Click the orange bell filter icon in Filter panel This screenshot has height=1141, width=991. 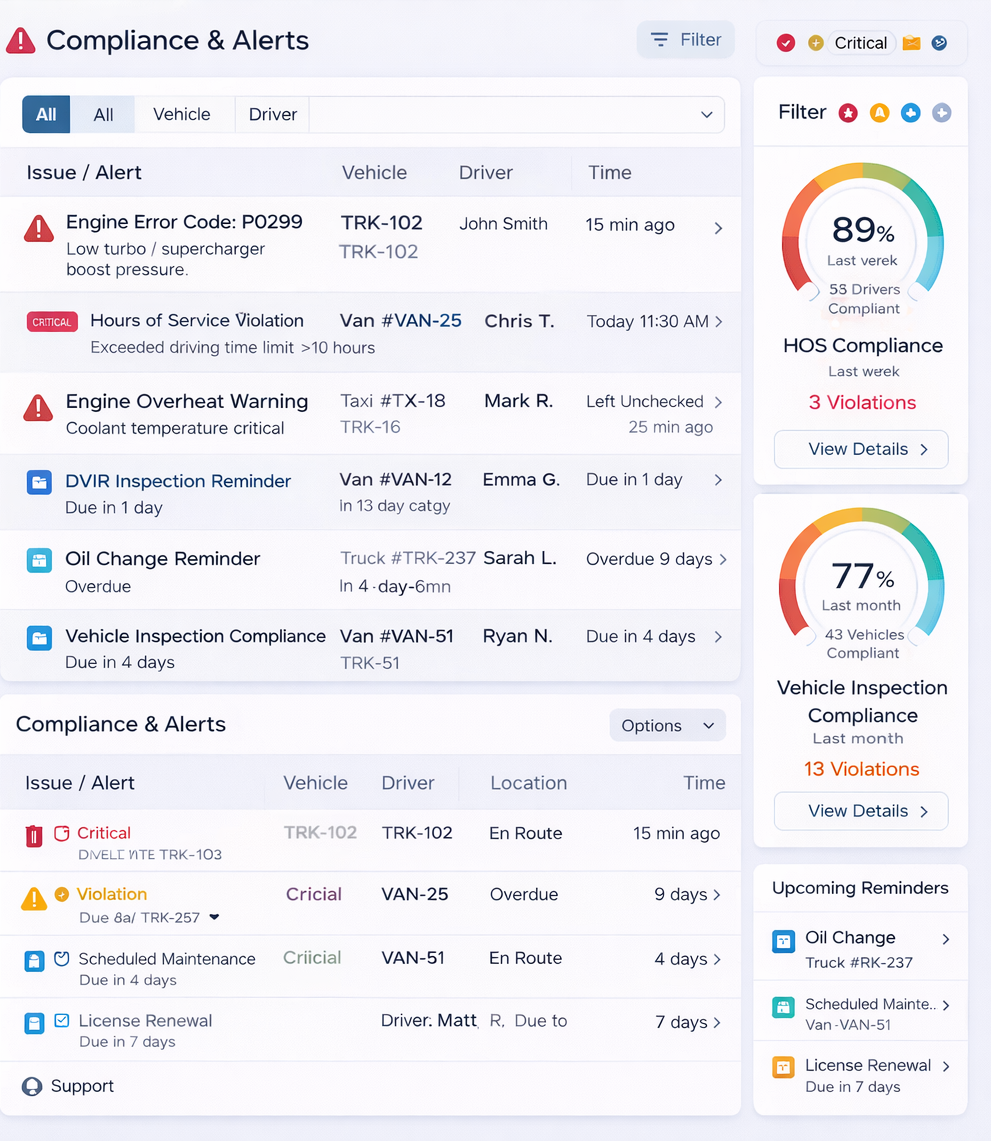(879, 113)
